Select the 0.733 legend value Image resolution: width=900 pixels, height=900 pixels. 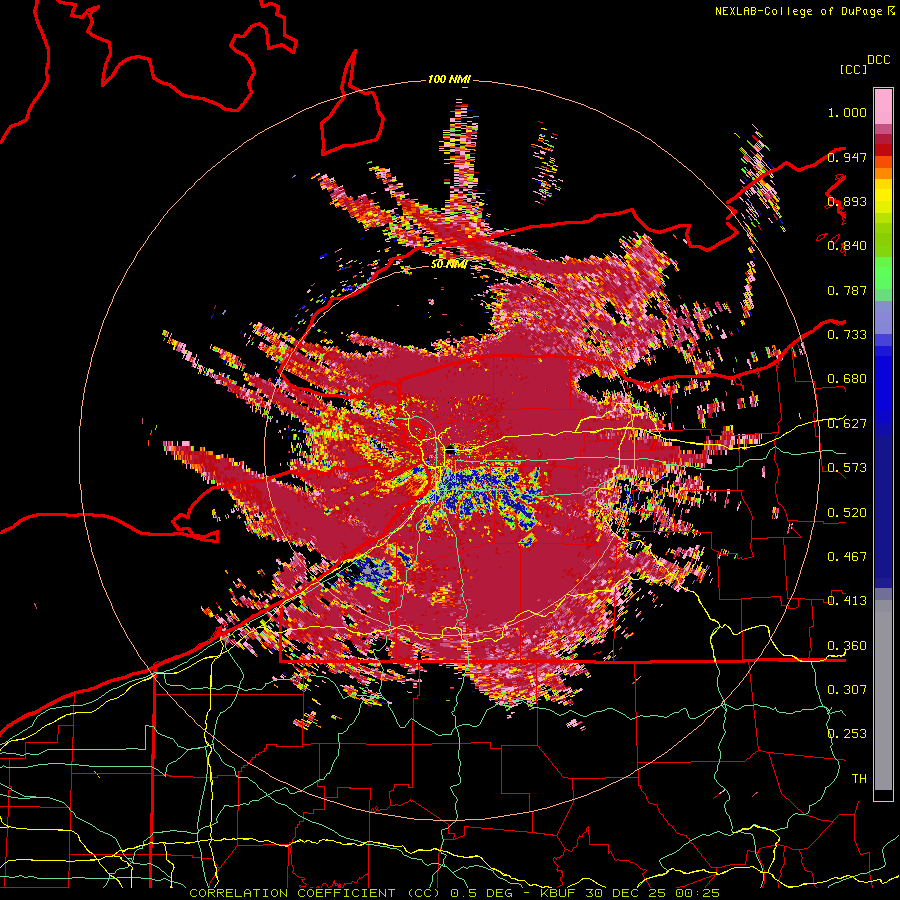pos(847,335)
